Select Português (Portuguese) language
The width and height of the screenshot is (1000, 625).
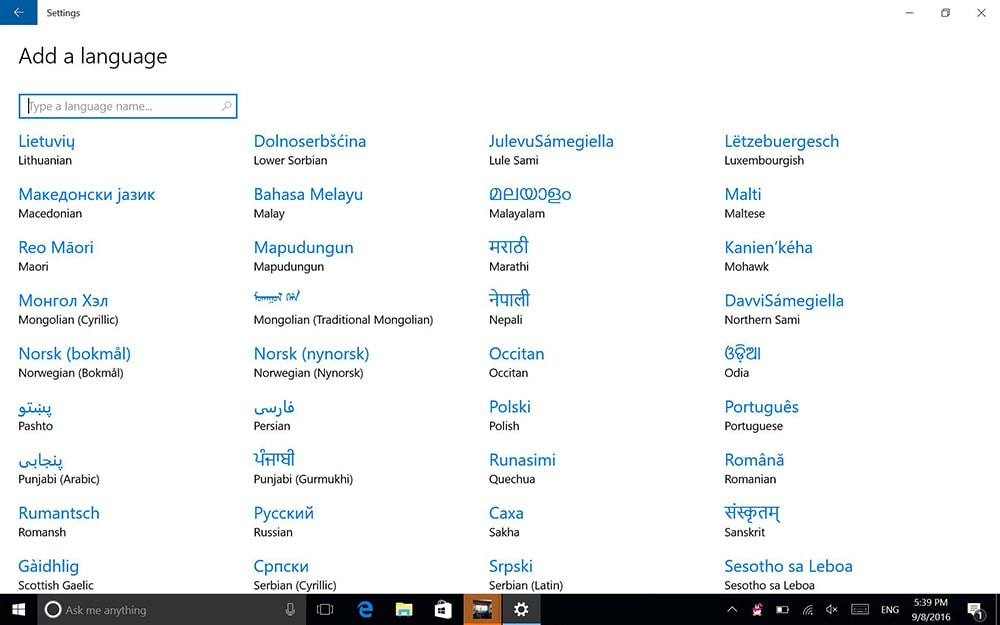761,415
